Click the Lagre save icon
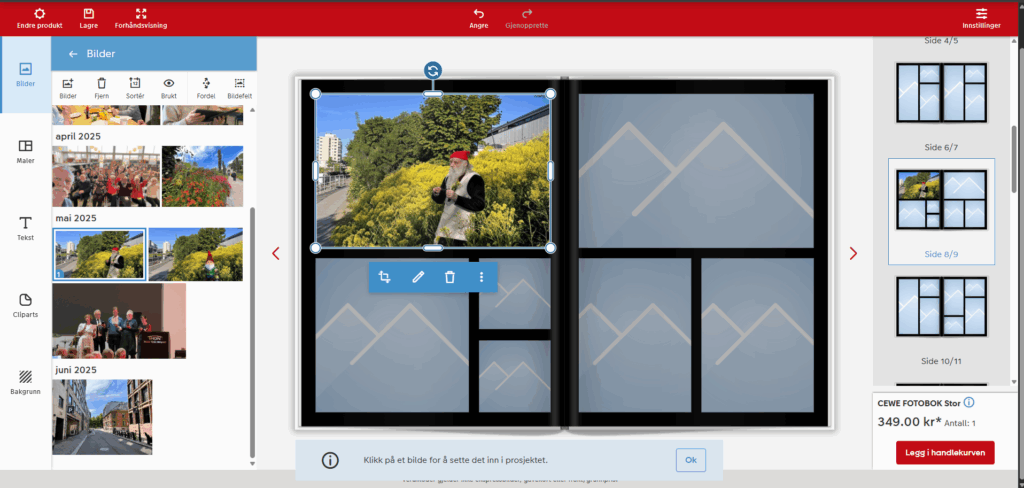 (88, 18)
